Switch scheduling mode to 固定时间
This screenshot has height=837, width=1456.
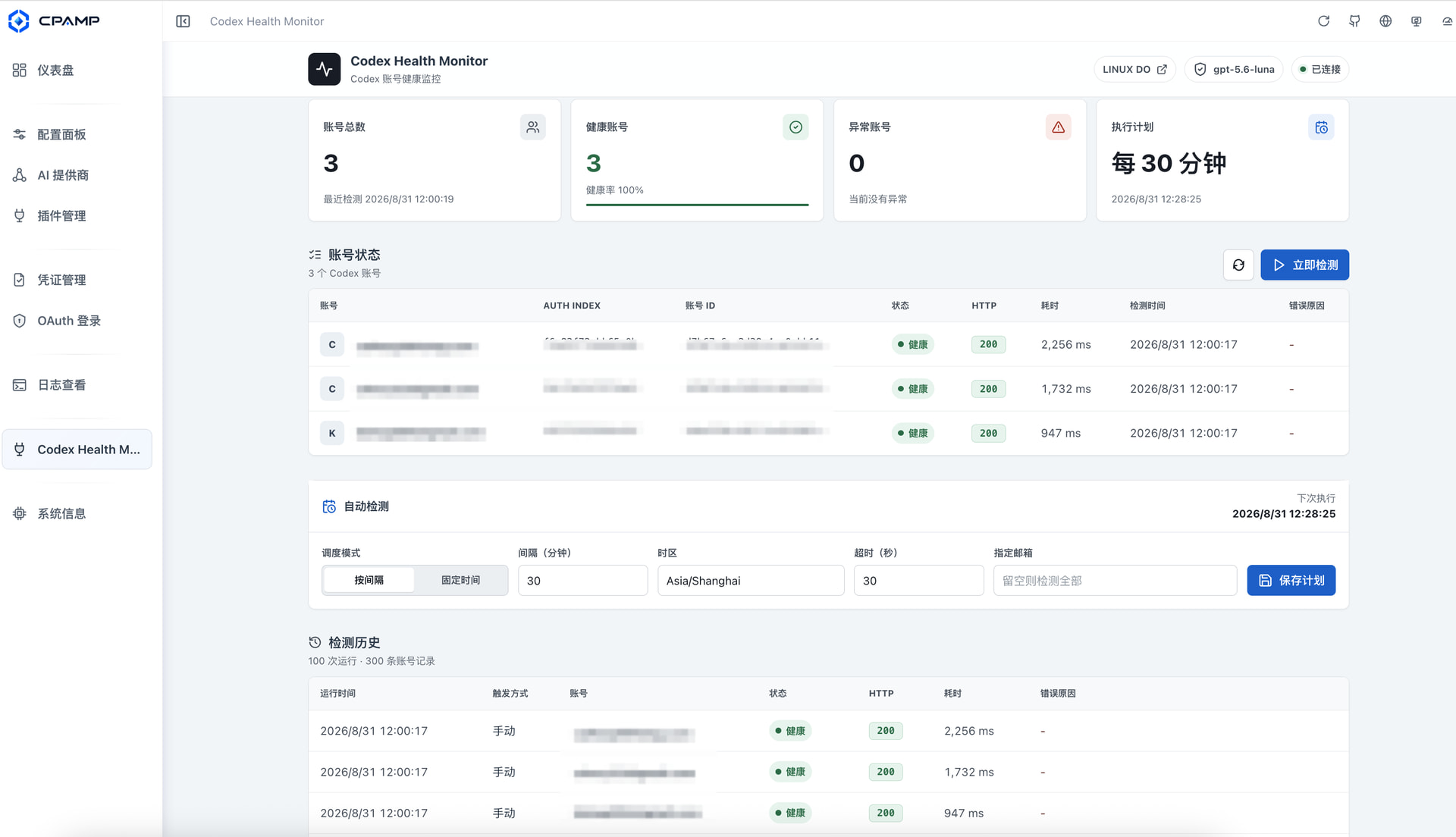(x=461, y=580)
